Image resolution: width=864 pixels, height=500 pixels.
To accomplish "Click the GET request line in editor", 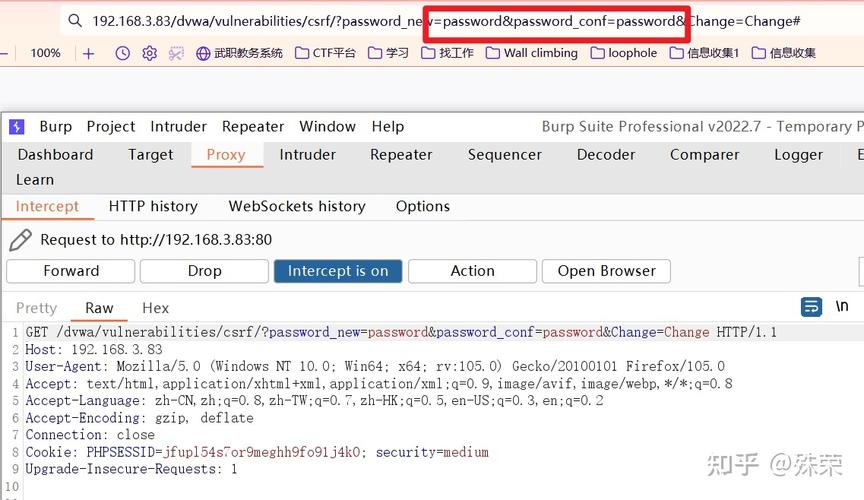I will [x=401, y=332].
